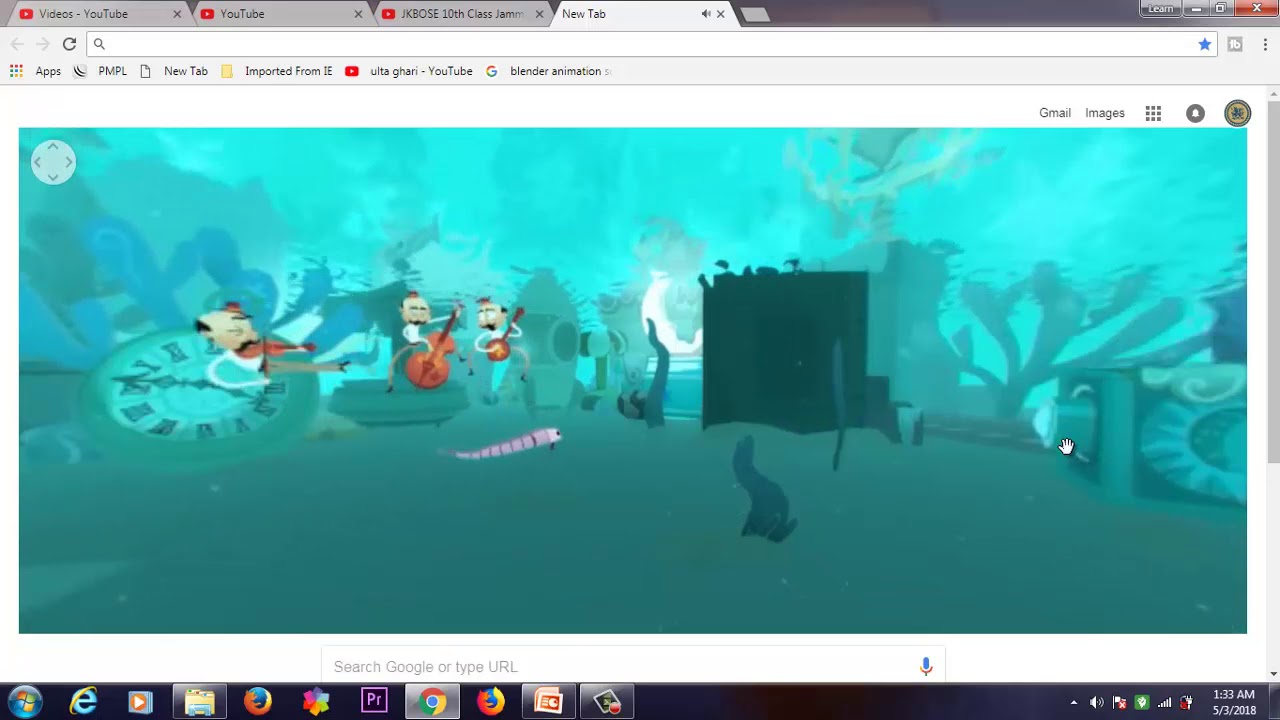
Task: Click the Learn button in the title bar
Action: (x=1161, y=9)
